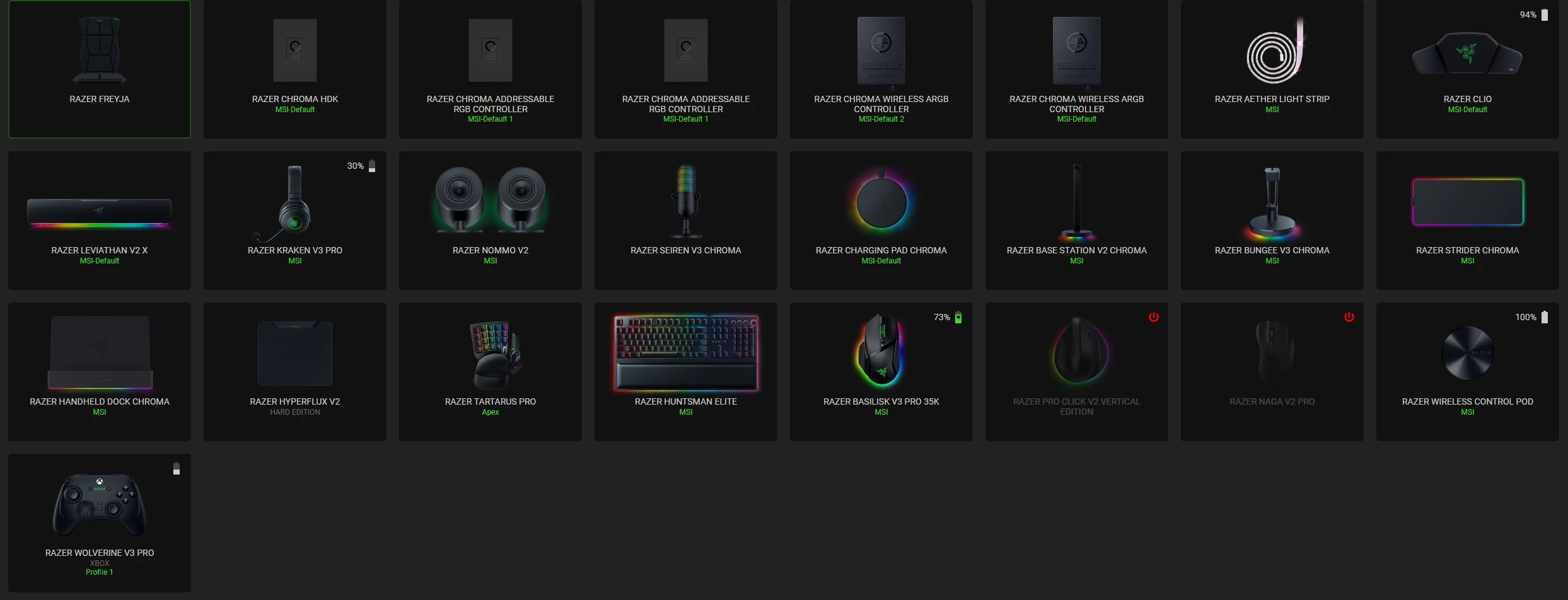The width and height of the screenshot is (1568, 600).
Task: Open the Razer Freyja device card
Action: 100,69
